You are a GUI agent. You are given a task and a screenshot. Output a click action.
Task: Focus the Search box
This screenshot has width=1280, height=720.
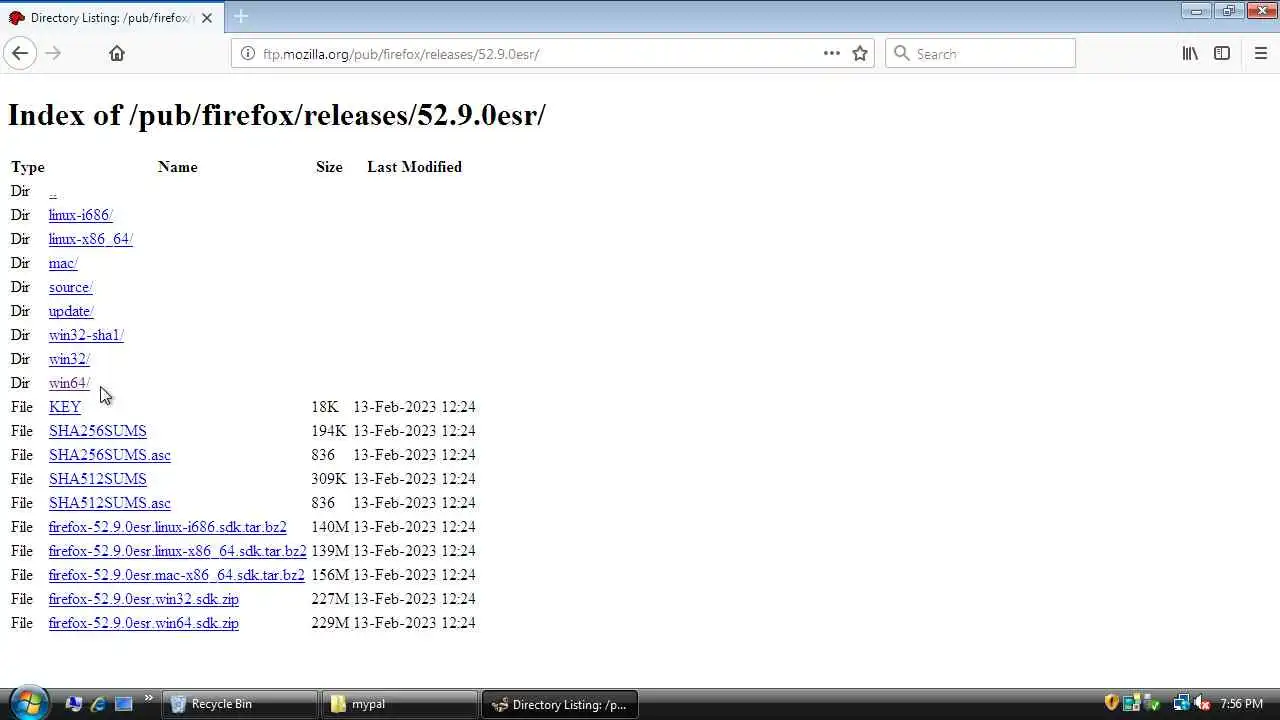point(980,54)
